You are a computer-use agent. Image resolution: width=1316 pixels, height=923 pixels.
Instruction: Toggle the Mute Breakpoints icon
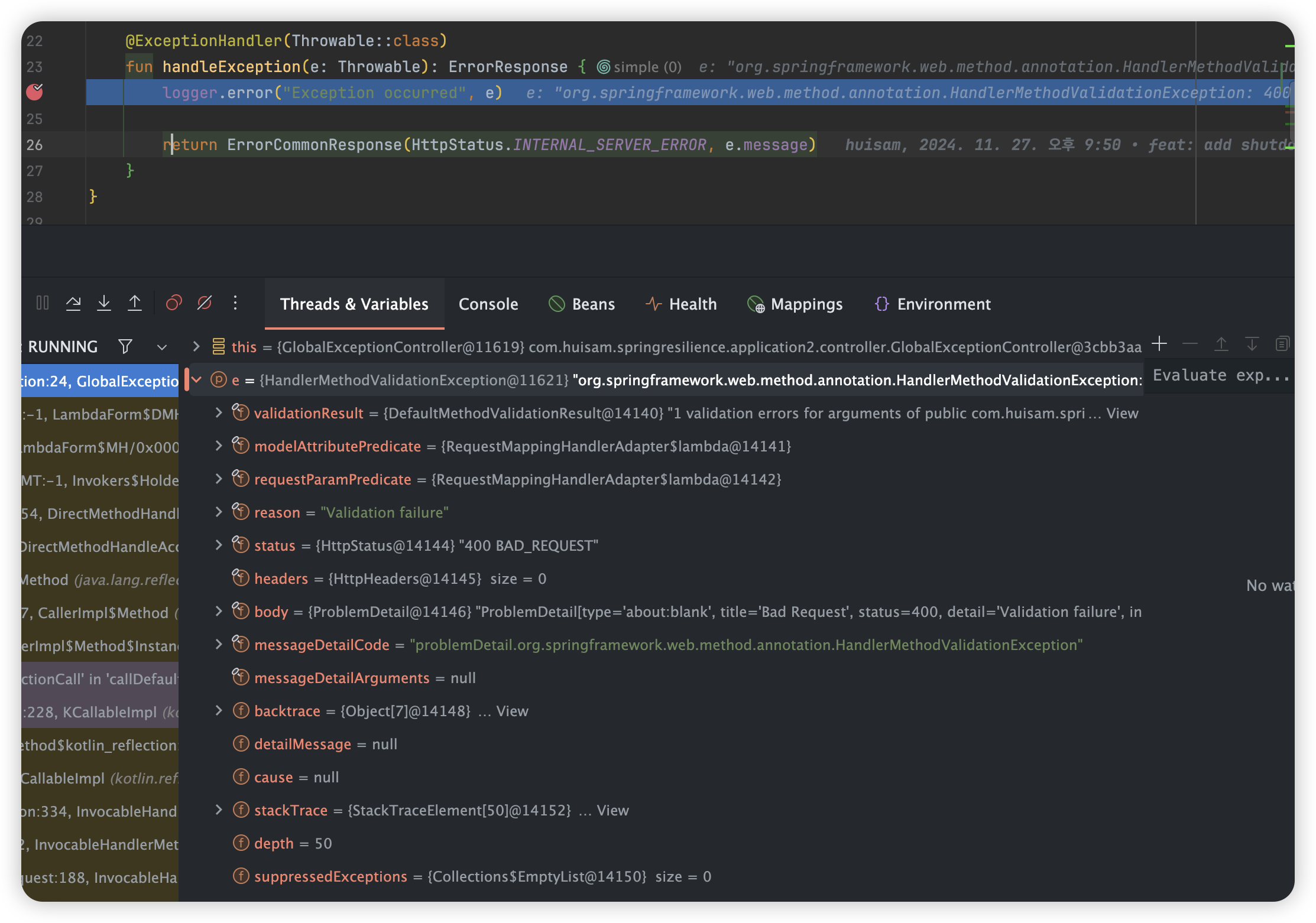[x=205, y=303]
